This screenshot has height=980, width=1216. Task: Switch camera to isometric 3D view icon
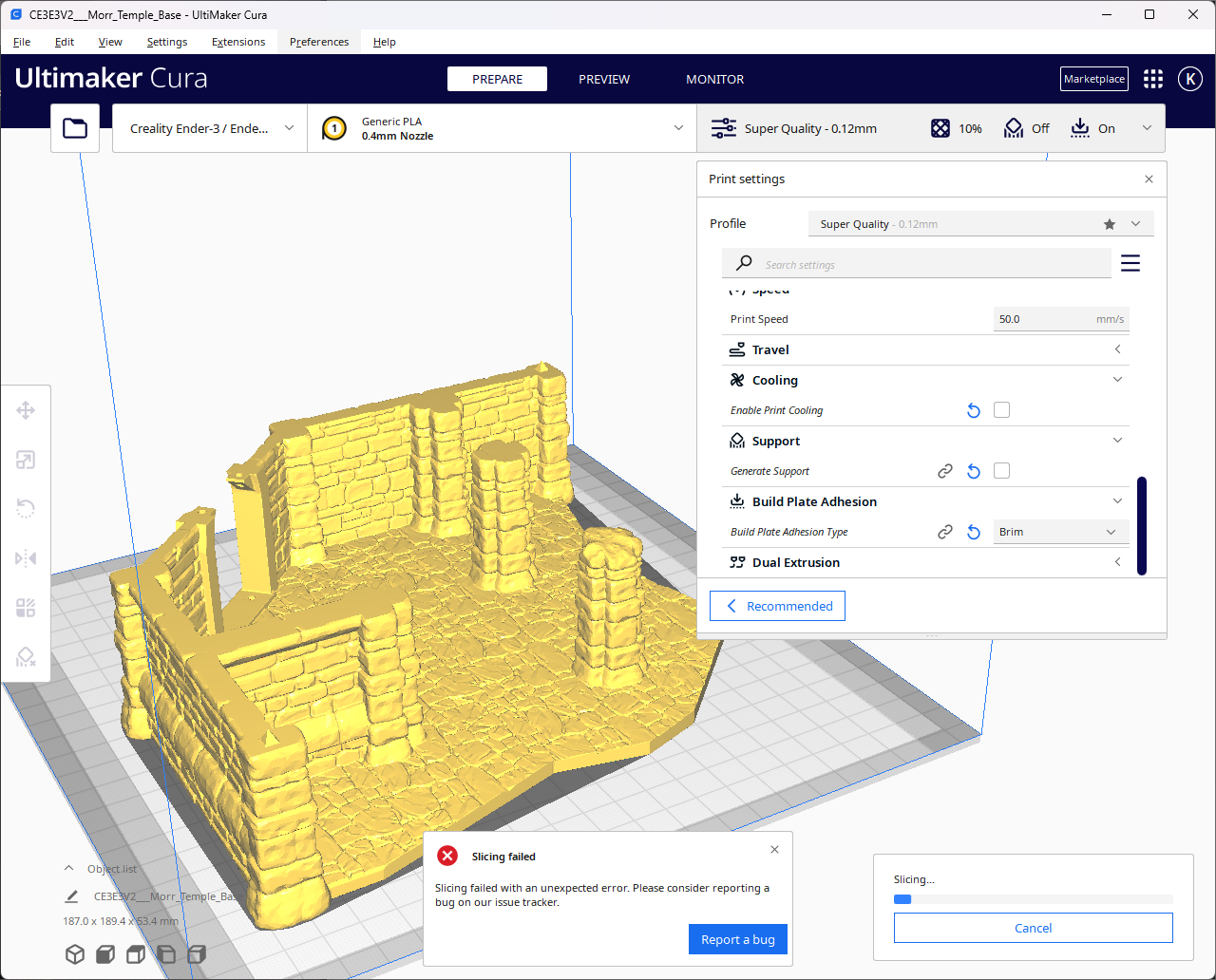point(75,954)
